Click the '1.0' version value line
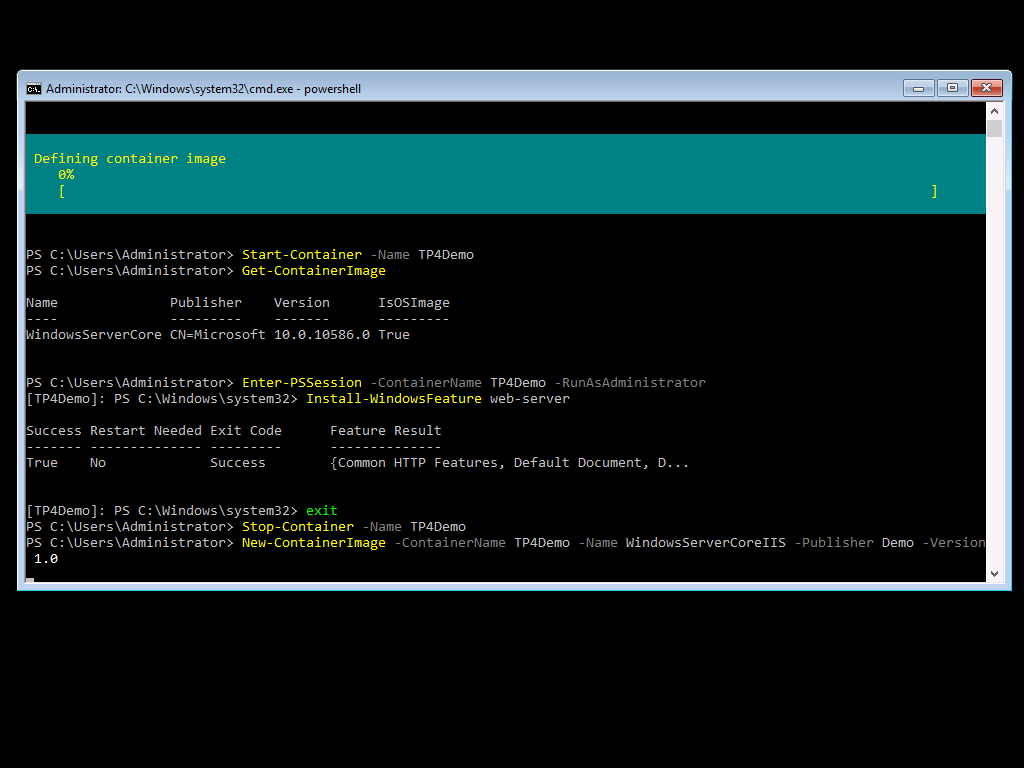The width and height of the screenshot is (1024, 768). click(46, 559)
